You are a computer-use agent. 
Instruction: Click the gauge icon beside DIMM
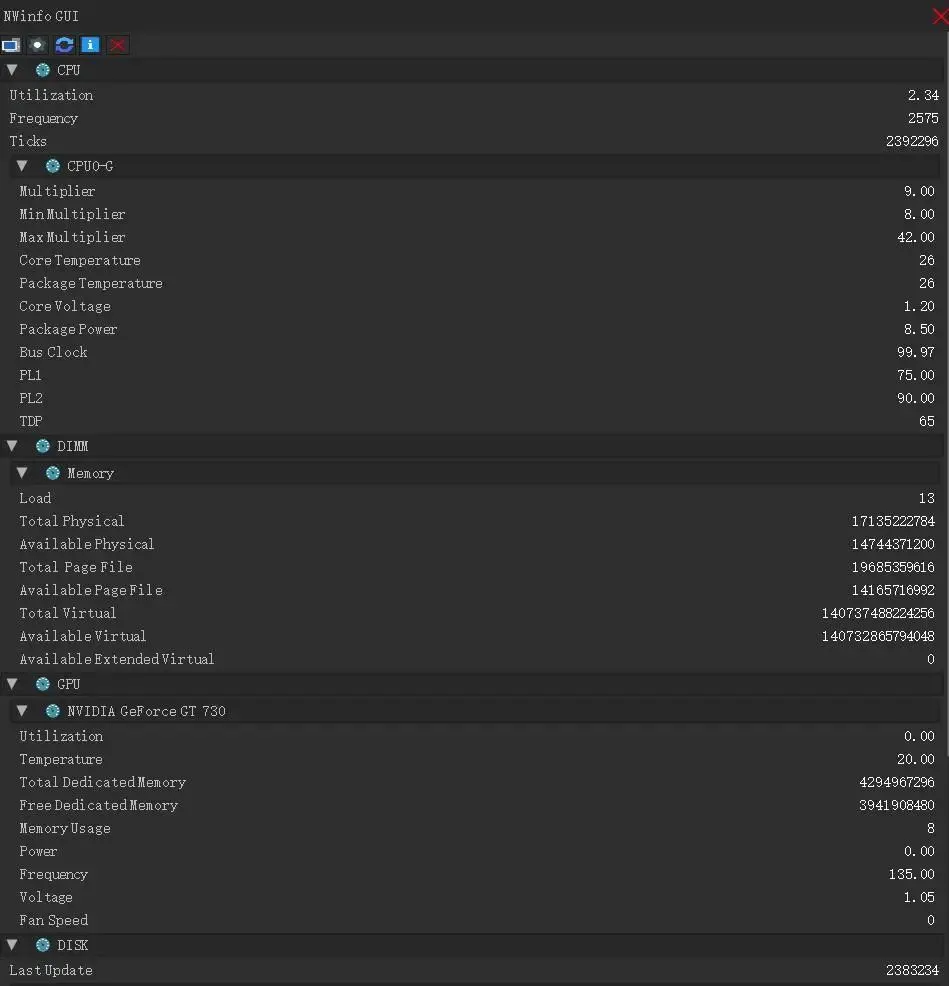pyautogui.click(x=43, y=446)
